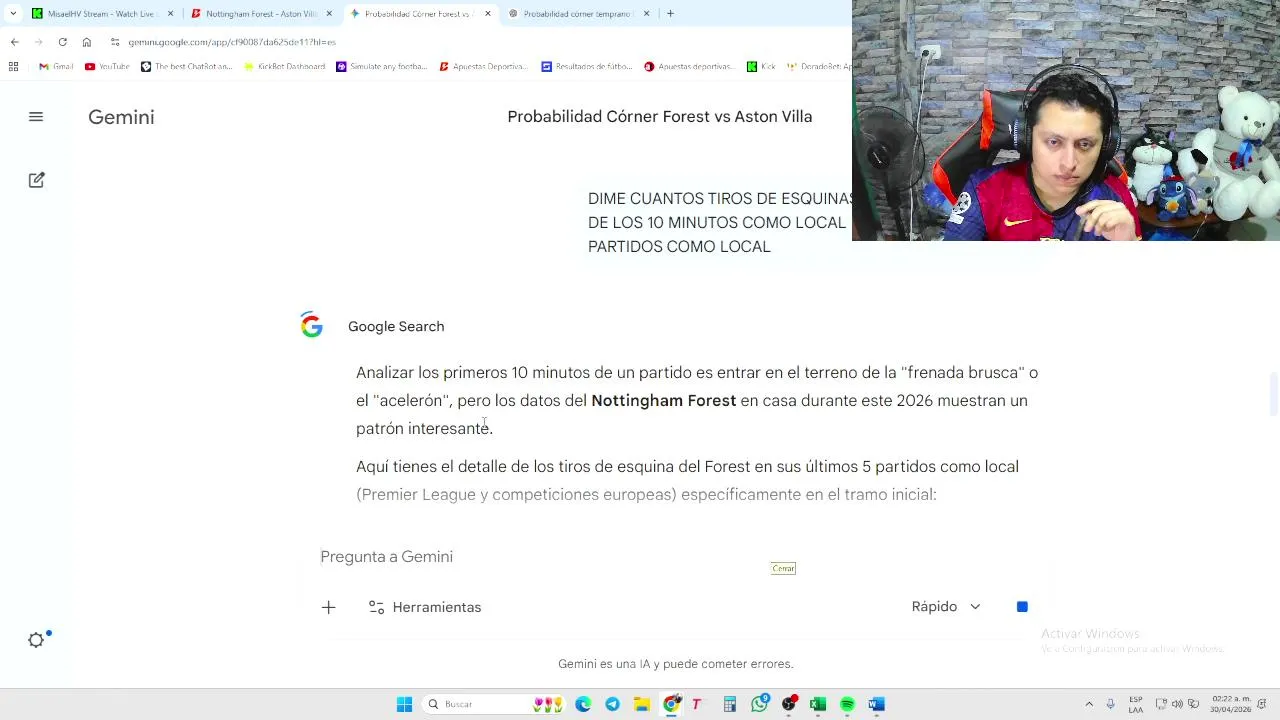Image resolution: width=1280 pixels, height=720 pixels.
Task: Open the KickBot Dashboard bookmark
Action: pyautogui.click(x=284, y=66)
